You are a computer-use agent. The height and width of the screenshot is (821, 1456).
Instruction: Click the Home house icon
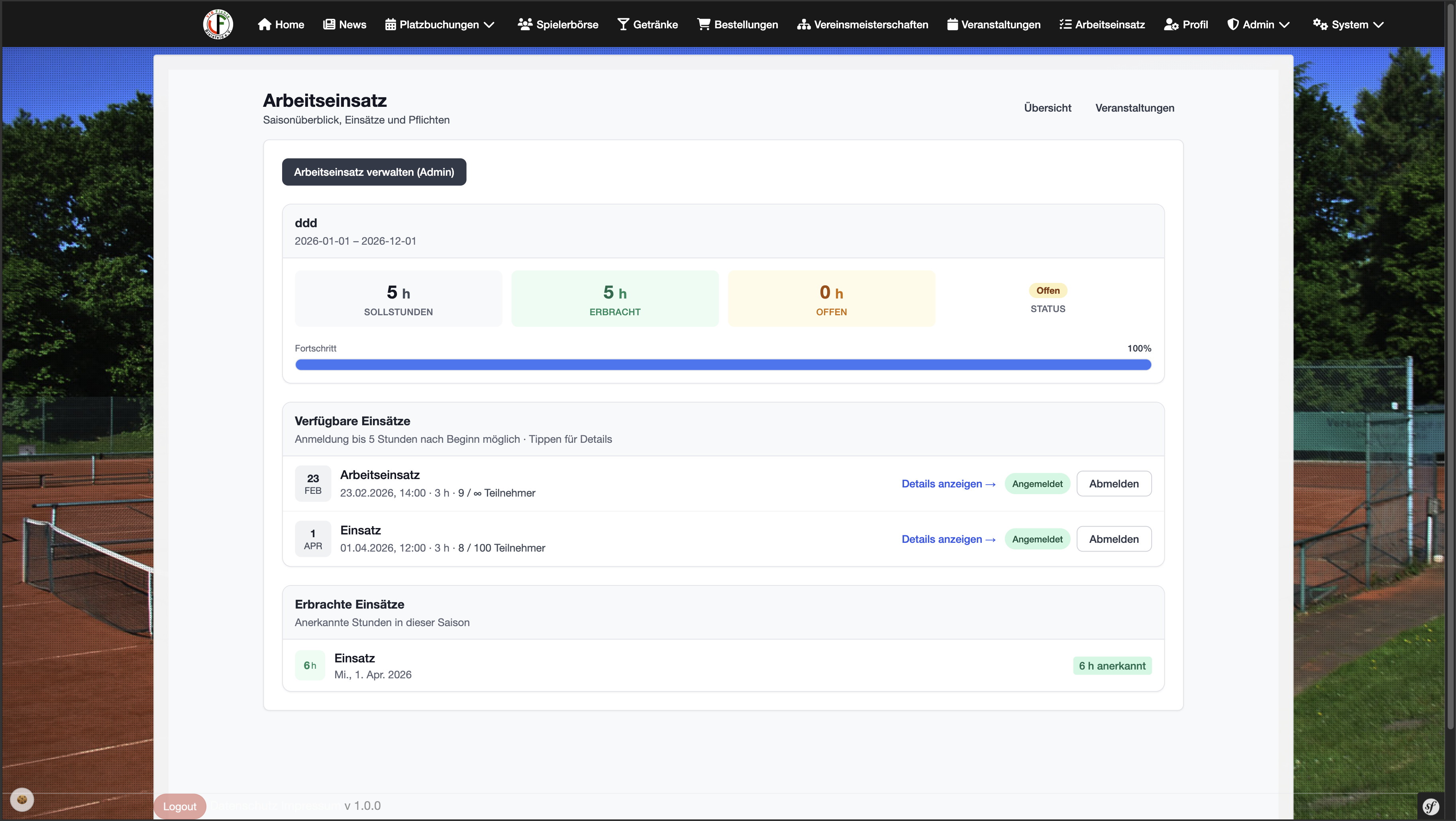[264, 24]
